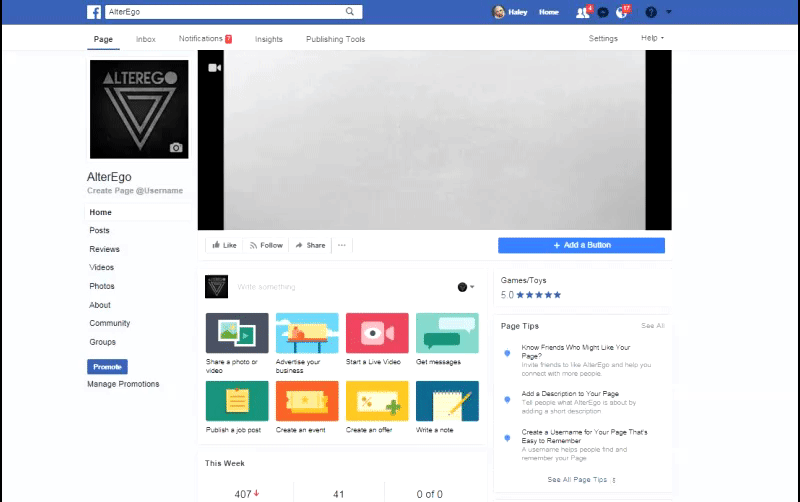Switch to the Insights tab
The height and width of the screenshot is (502, 800).
pyautogui.click(x=269, y=39)
